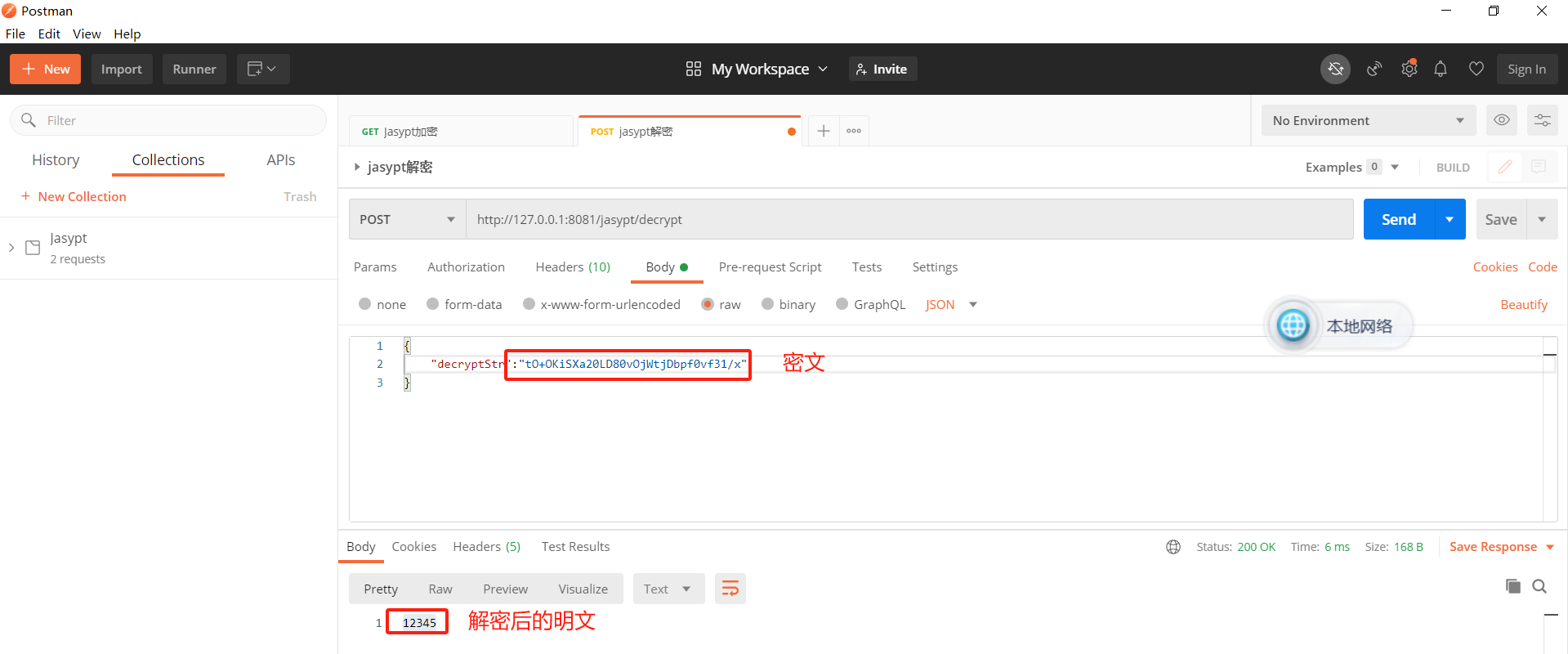The image size is (1568, 654).
Task: Open the Examples dropdown
Action: point(1352,167)
